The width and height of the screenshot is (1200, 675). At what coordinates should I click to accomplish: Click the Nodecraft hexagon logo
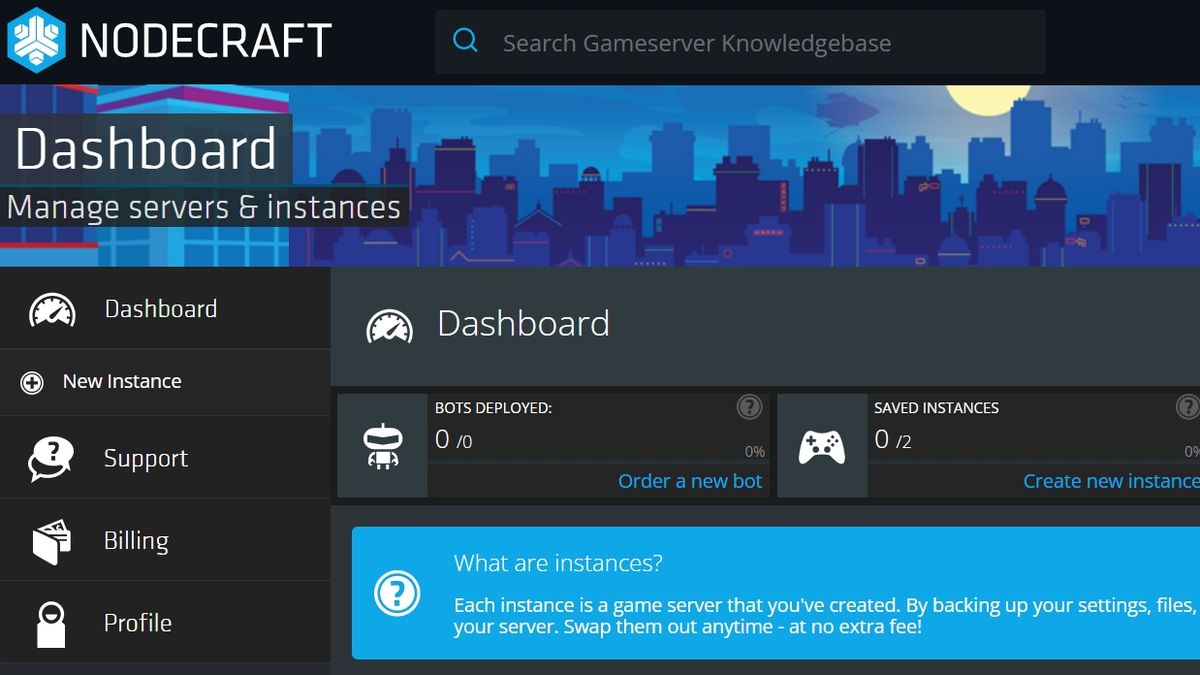click(37, 40)
